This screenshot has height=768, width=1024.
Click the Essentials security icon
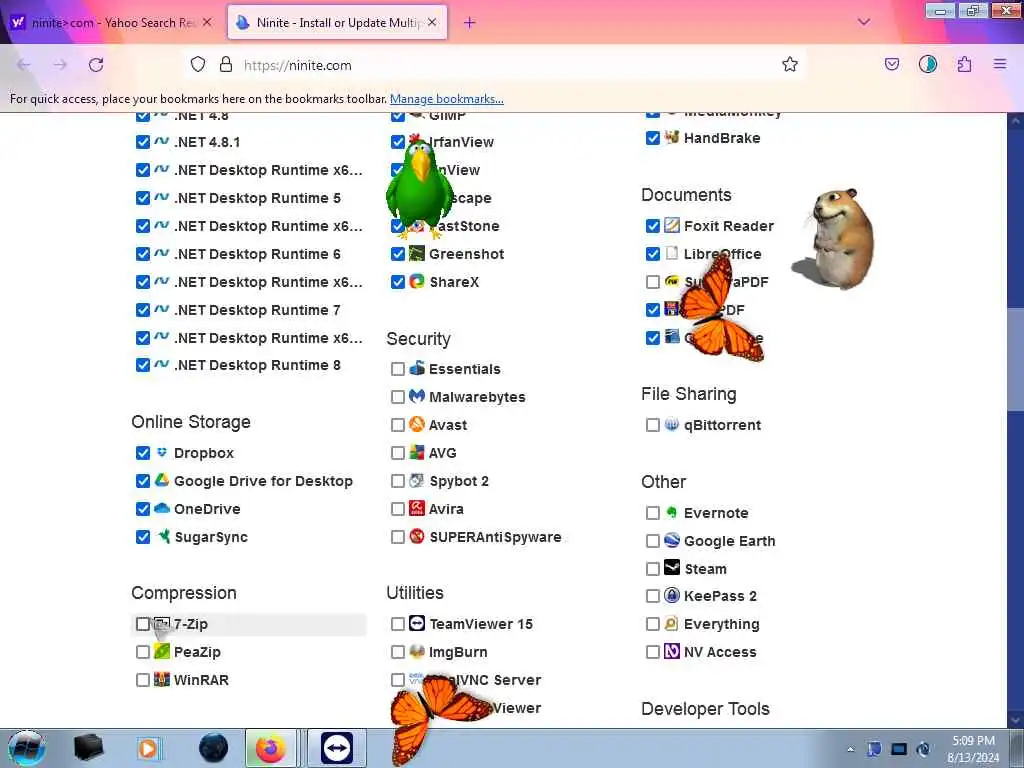click(417, 368)
